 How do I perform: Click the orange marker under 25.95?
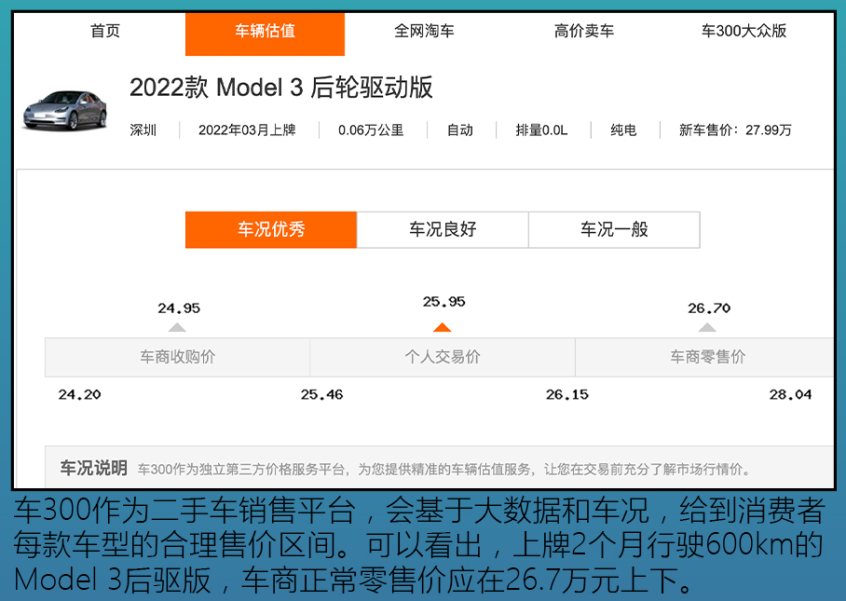[x=442, y=327]
